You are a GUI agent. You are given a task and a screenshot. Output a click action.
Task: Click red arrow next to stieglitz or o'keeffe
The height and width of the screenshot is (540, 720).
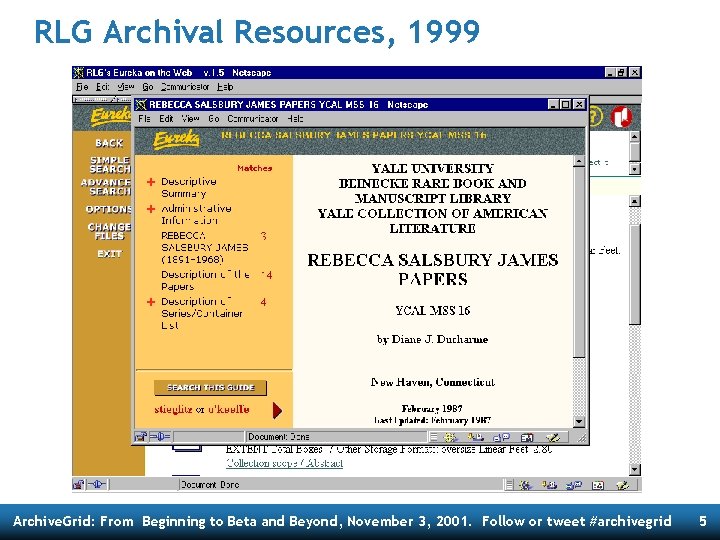click(x=277, y=410)
